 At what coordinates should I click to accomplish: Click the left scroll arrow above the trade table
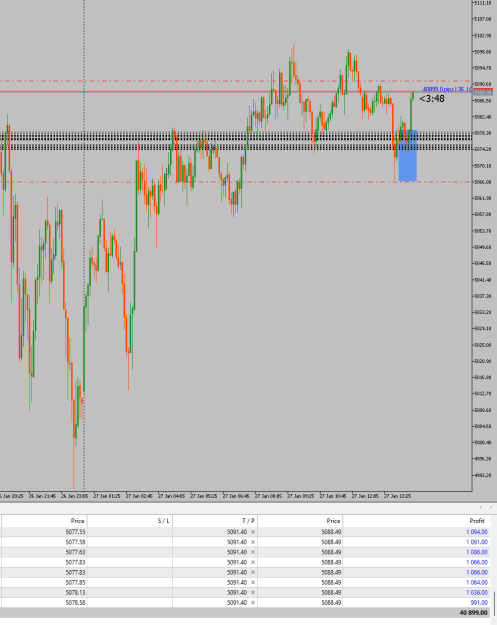tap(481, 507)
